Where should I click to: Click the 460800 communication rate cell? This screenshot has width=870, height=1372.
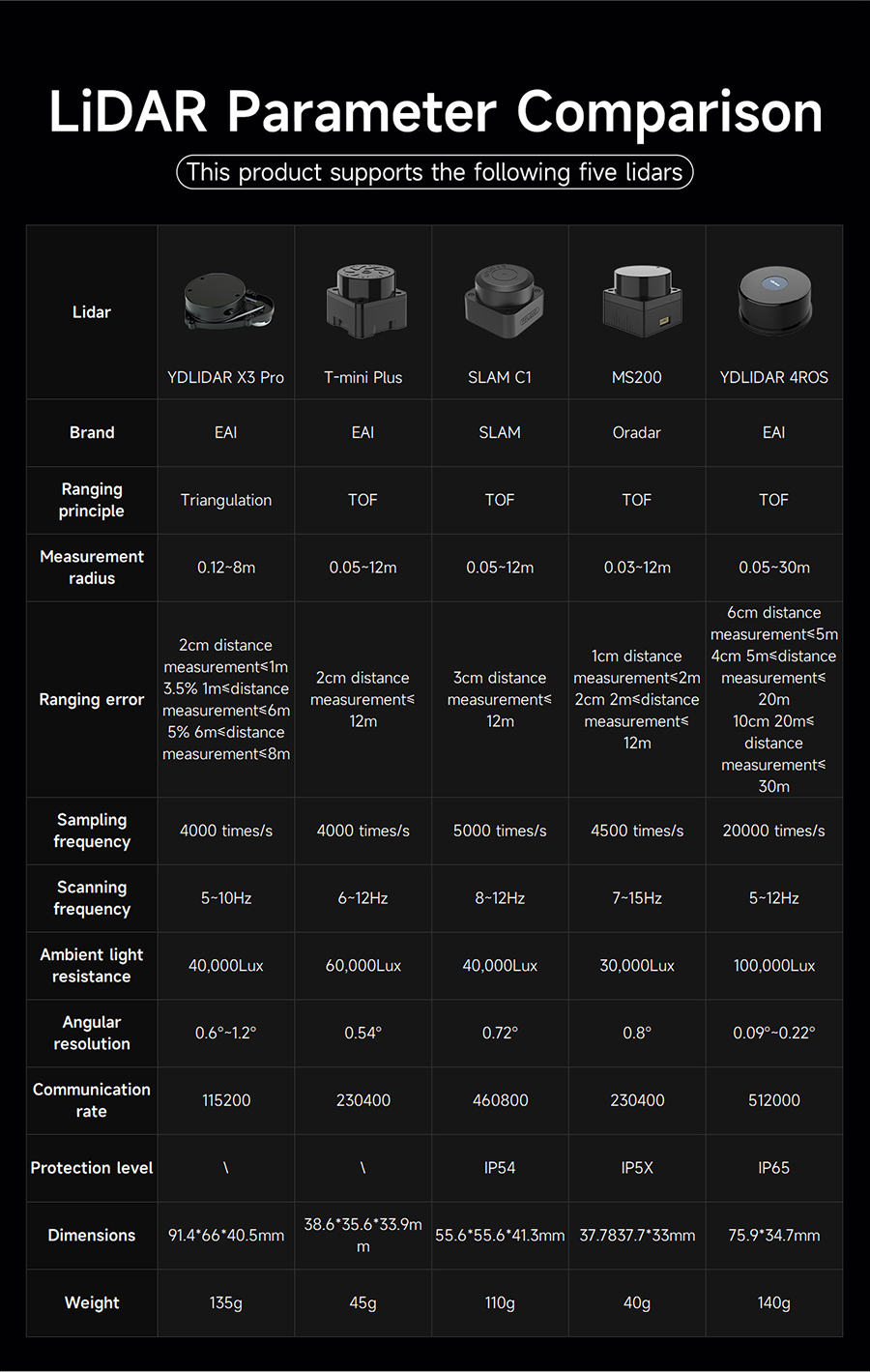[x=500, y=1100]
